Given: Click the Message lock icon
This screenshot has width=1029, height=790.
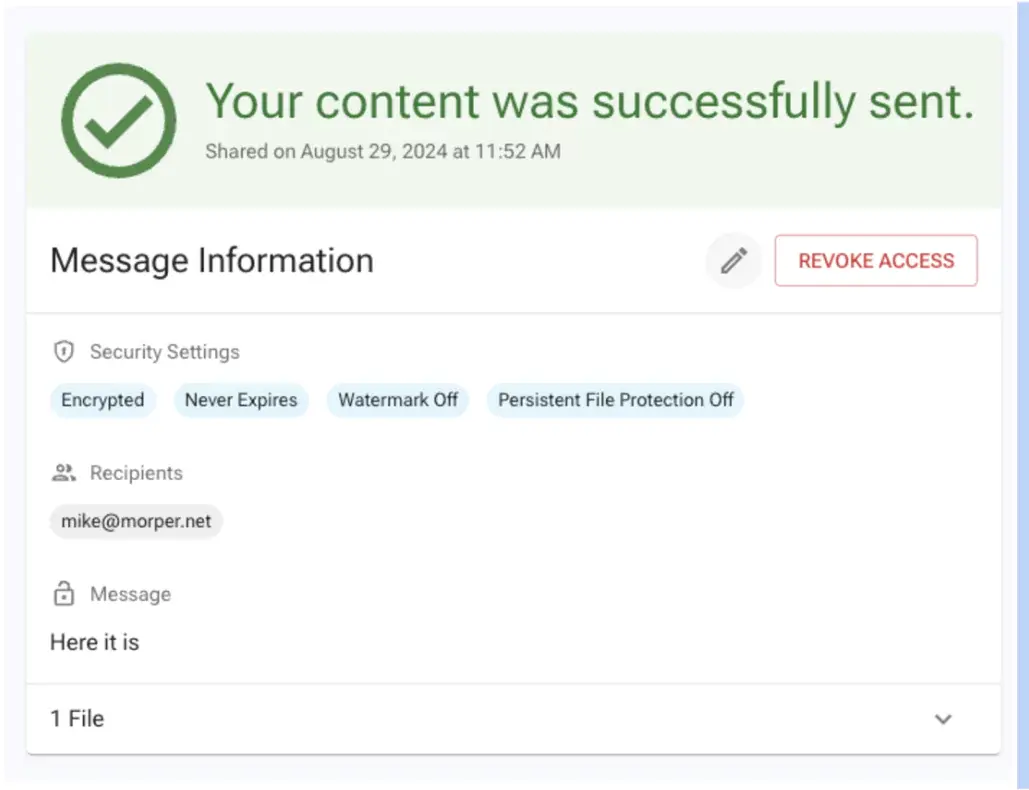Looking at the screenshot, I should point(64,594).
